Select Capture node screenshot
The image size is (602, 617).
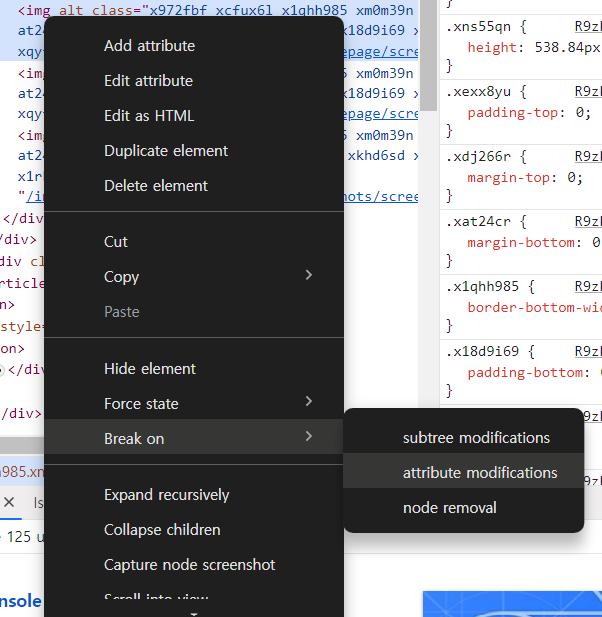[x=190, y=565]
